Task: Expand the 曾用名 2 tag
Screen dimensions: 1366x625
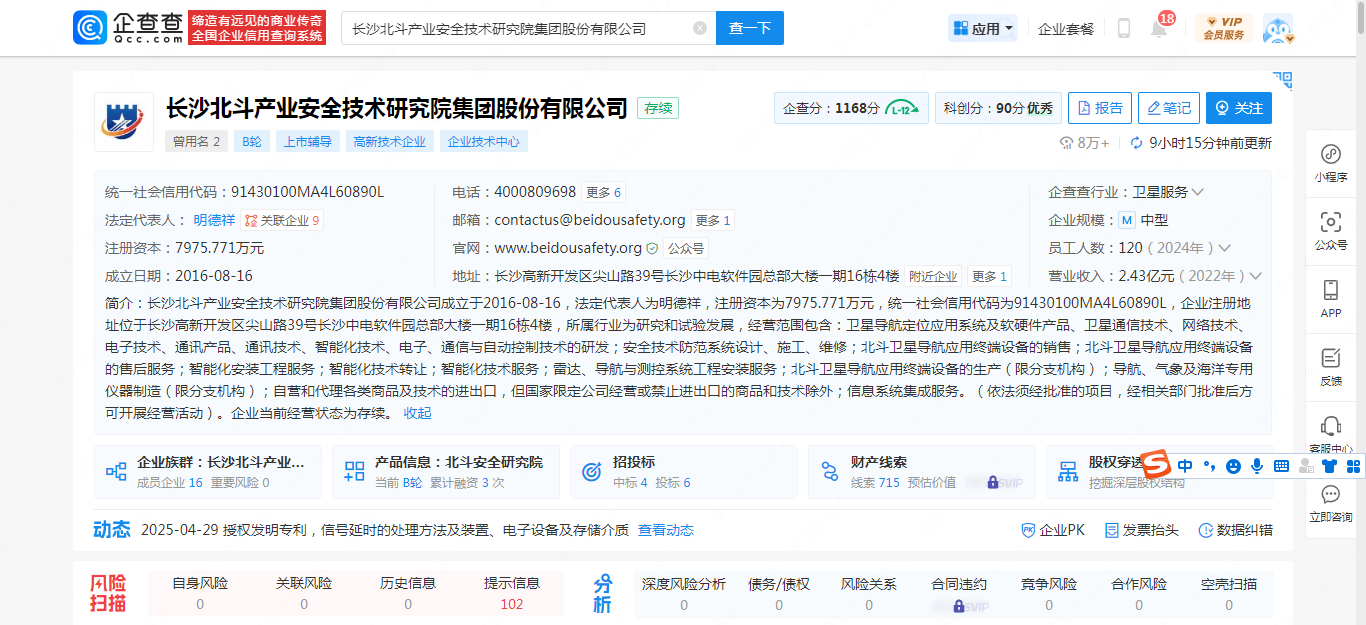Action: 197,142
